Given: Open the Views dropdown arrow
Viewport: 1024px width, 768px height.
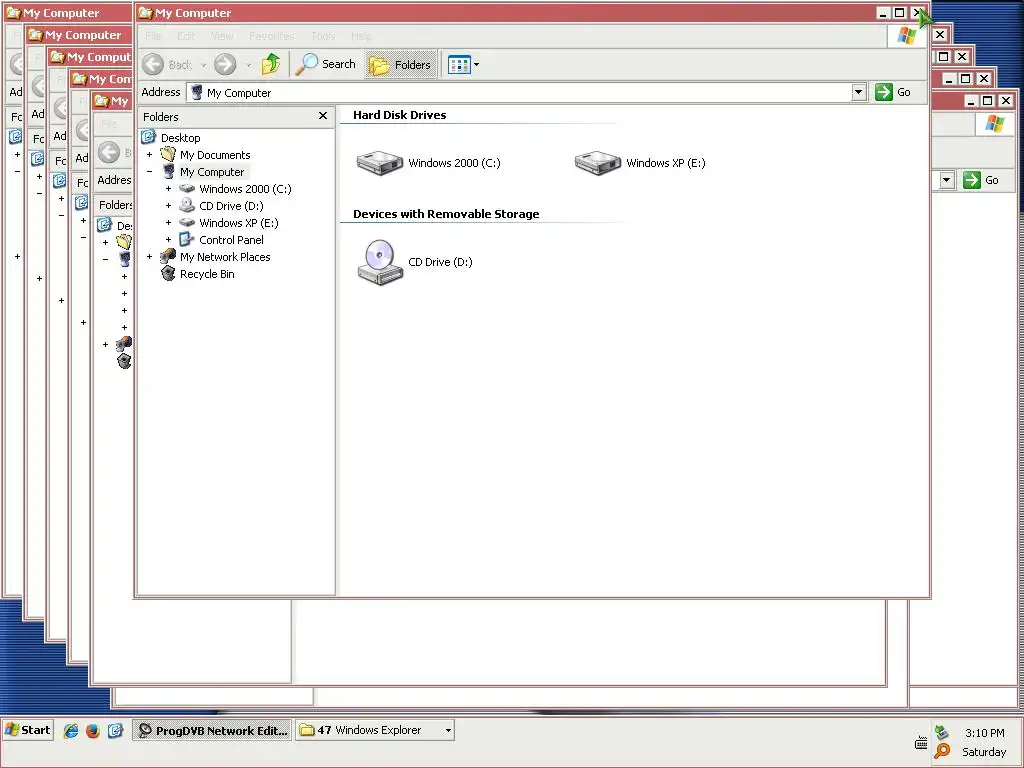Looking at the screenshot, I should pos(476,64).
